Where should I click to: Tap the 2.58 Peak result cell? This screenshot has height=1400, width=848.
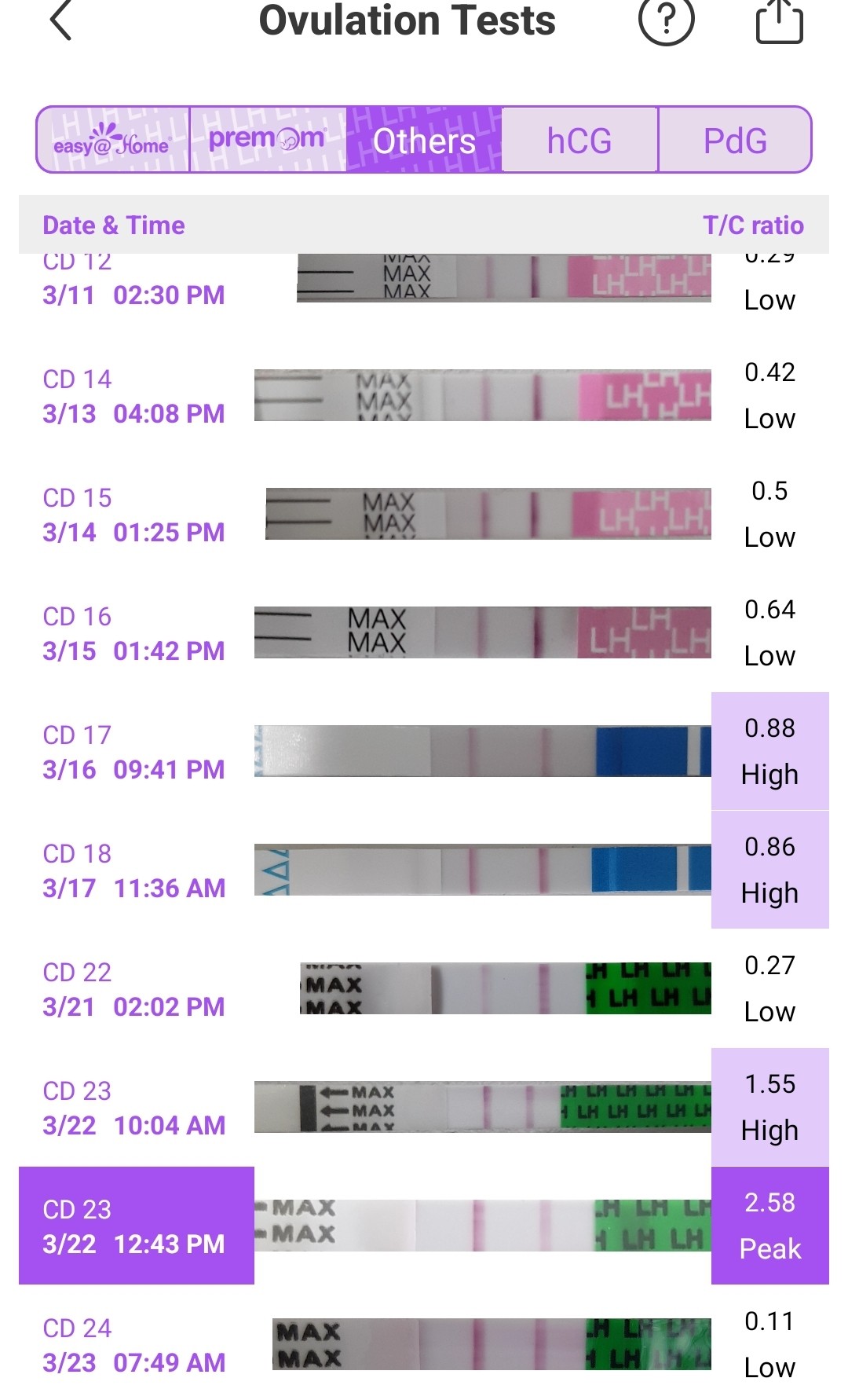[770, 1226]
